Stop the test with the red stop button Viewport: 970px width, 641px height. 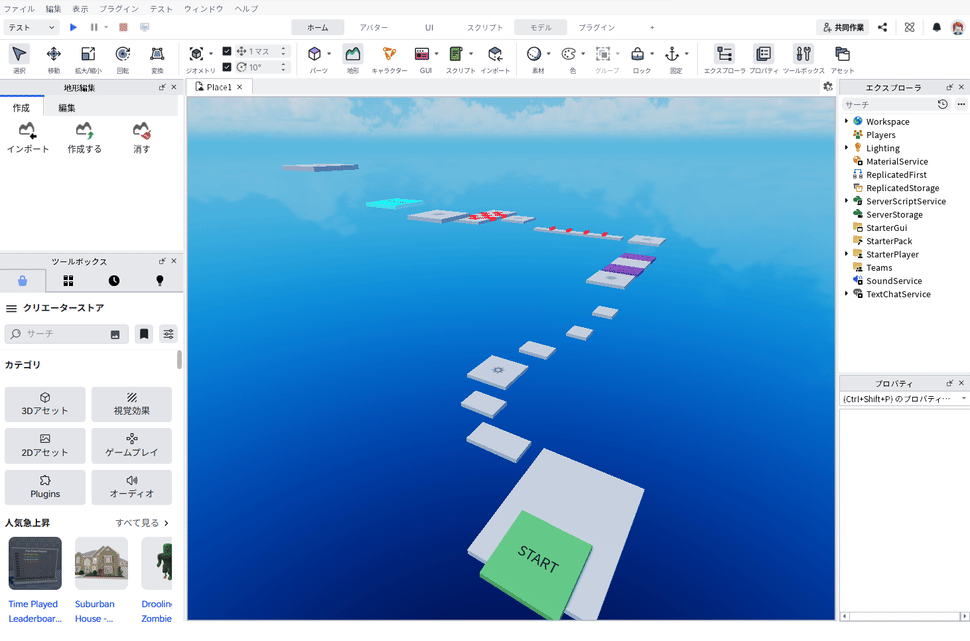[x=123, y=27]
